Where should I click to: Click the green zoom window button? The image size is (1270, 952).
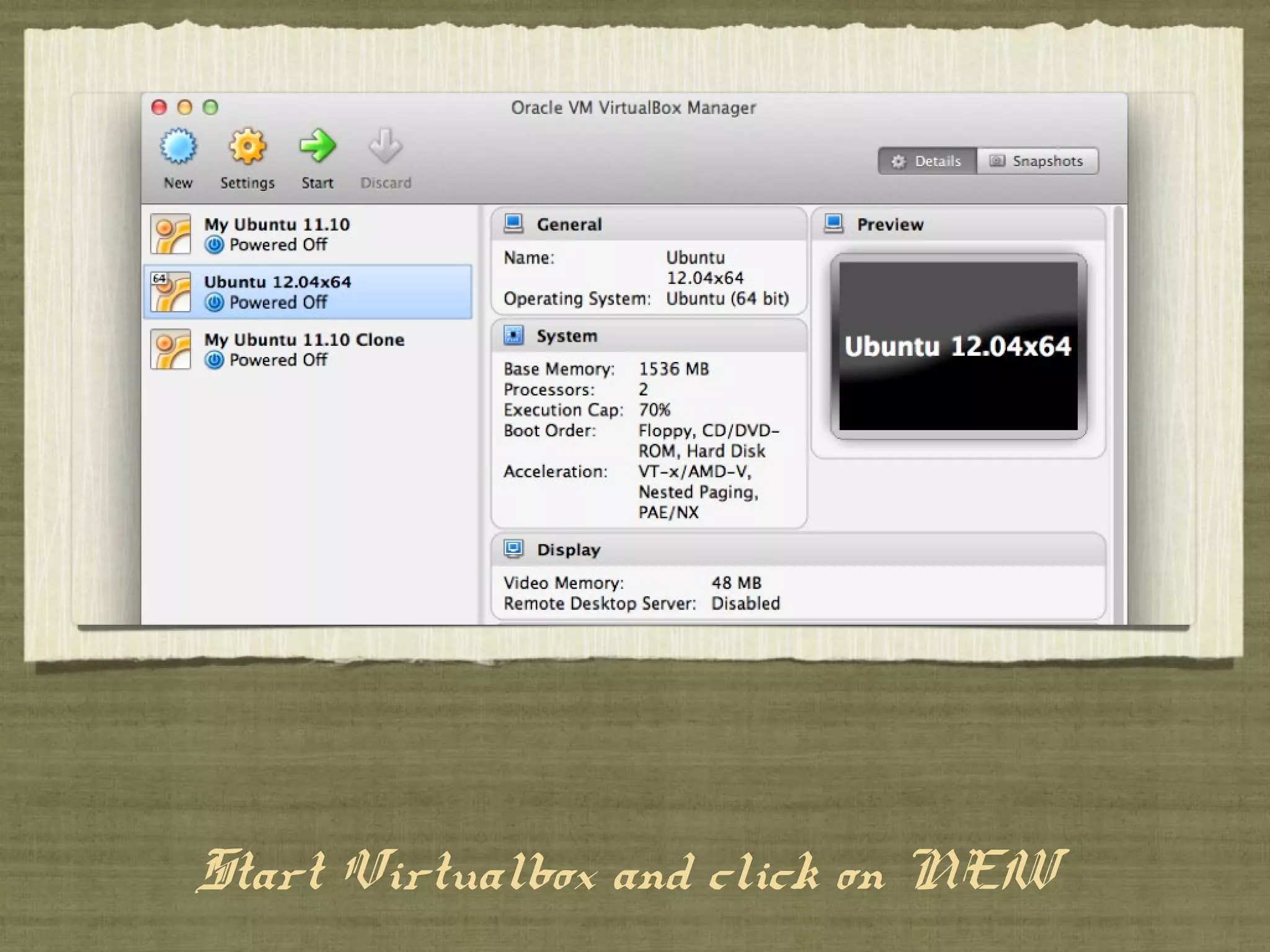211,108
